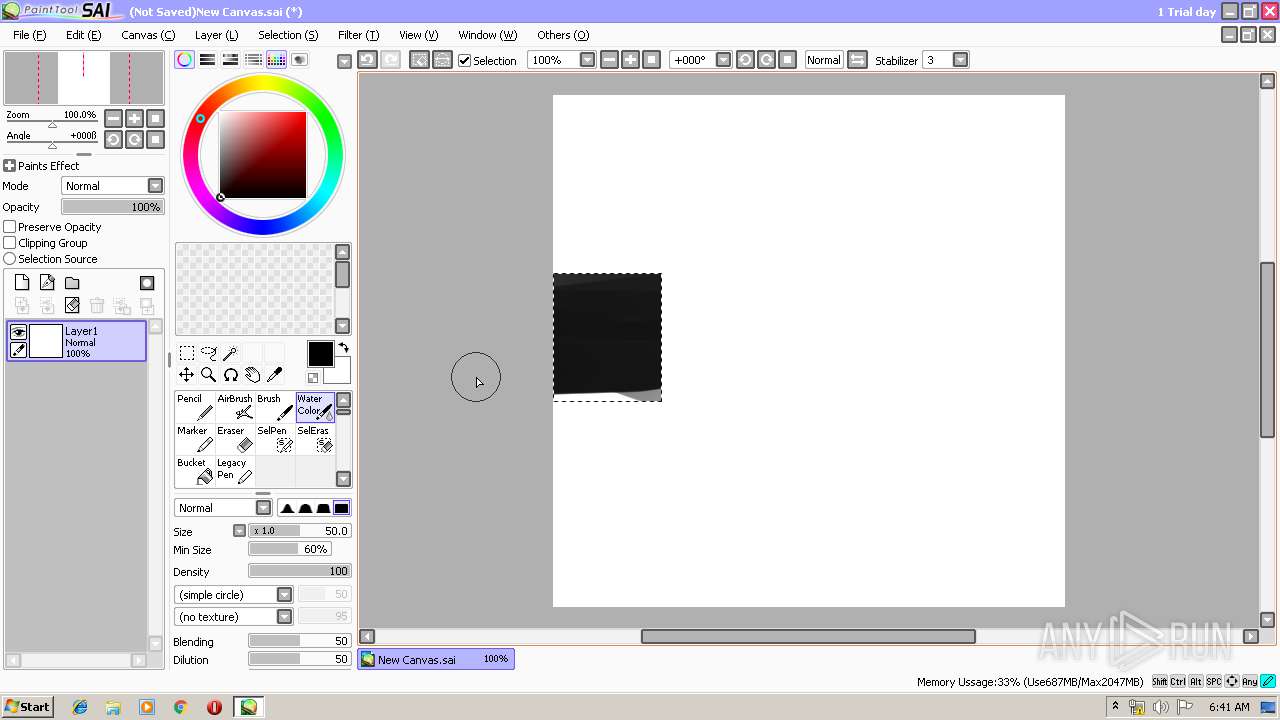Viewport: 1280px width, 720px height.
Task: Open the brush Normal mode dropdown
Action: [223, 508]
